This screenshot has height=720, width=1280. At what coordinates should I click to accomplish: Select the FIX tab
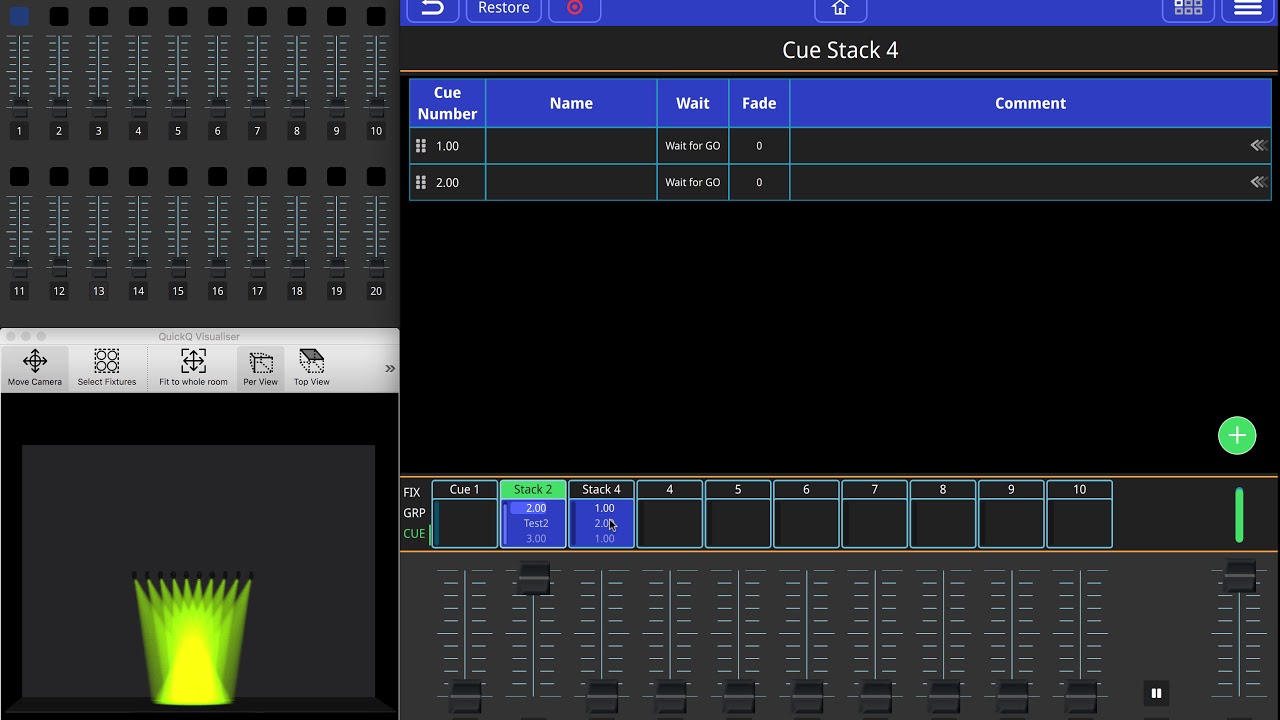click(x=412, y=492)
